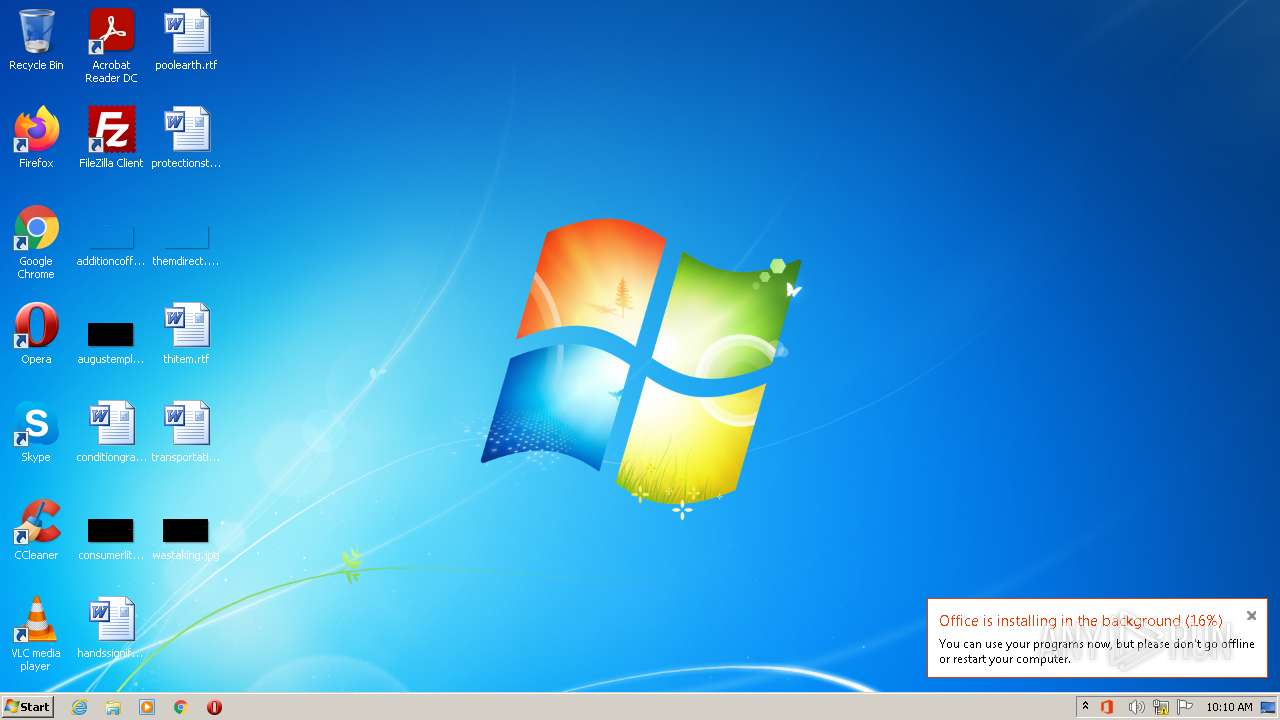Open the volume speaker control
The height and width of the screenshot is (720, 1280).
tap(1136, 707)
